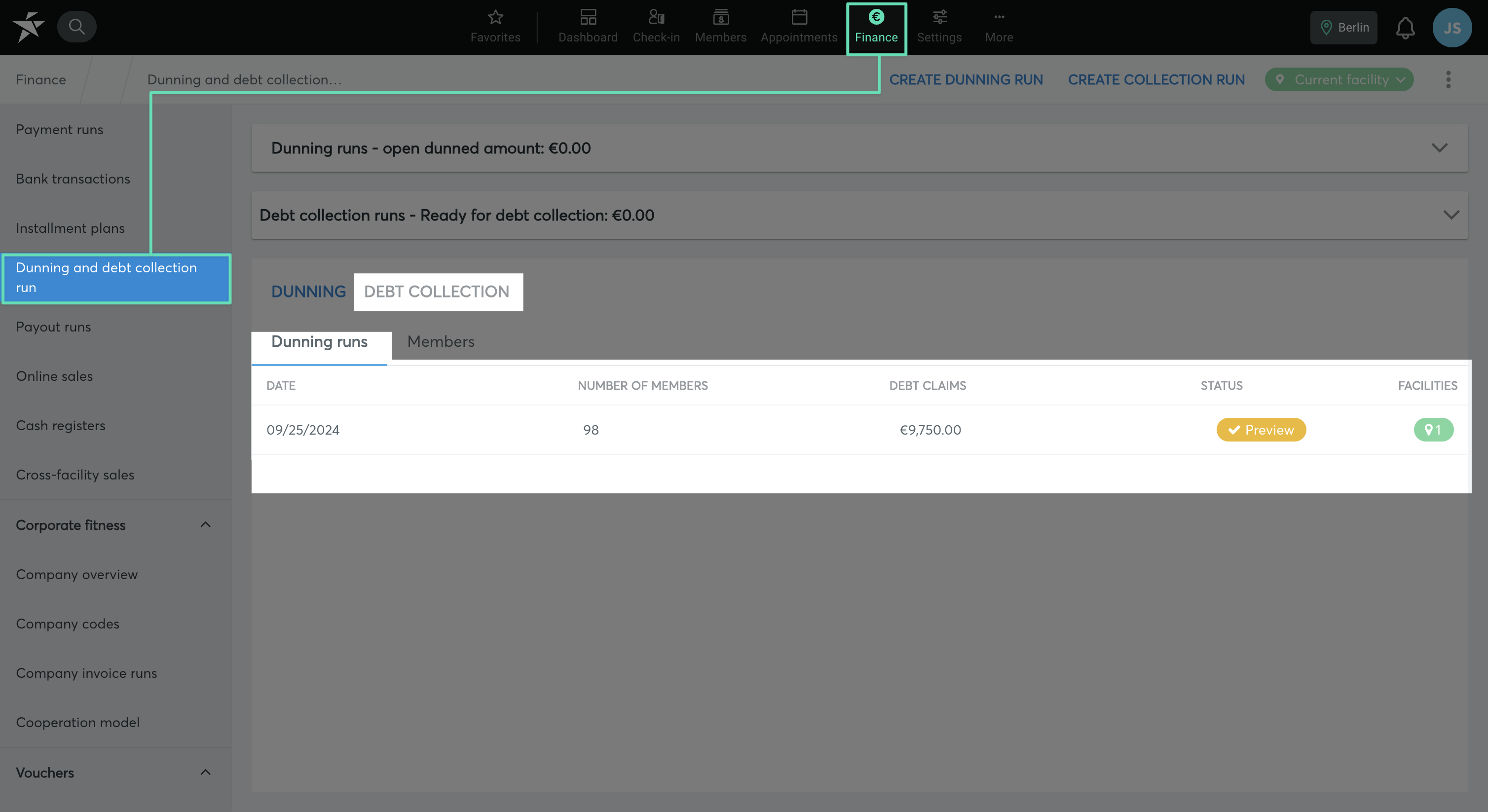Open Bank transactions in sidebar

pos(73,179)
